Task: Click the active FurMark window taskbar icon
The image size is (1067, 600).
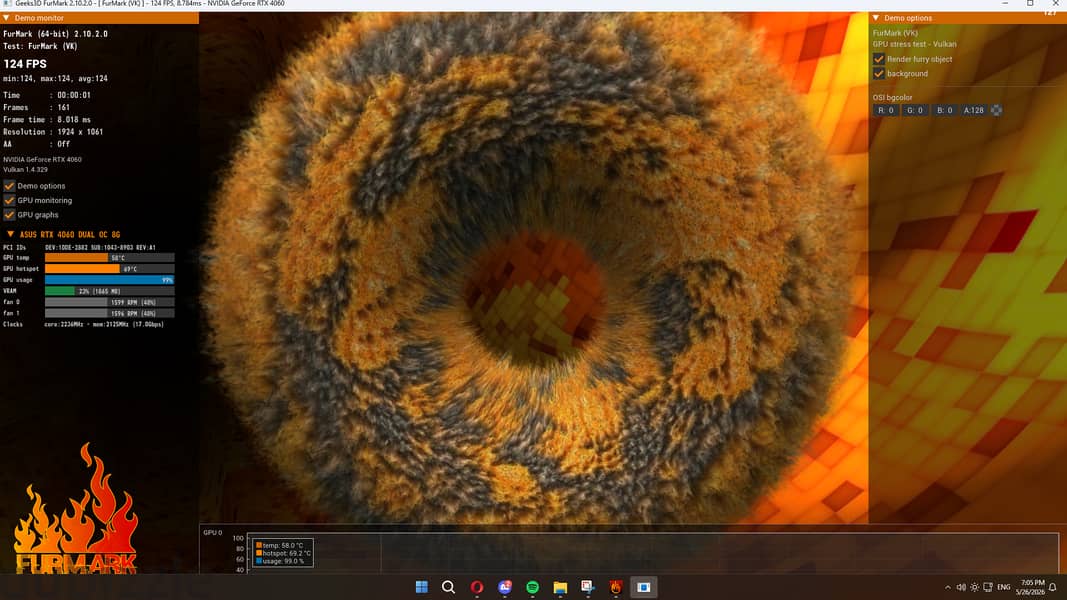Action: (644, 587)
